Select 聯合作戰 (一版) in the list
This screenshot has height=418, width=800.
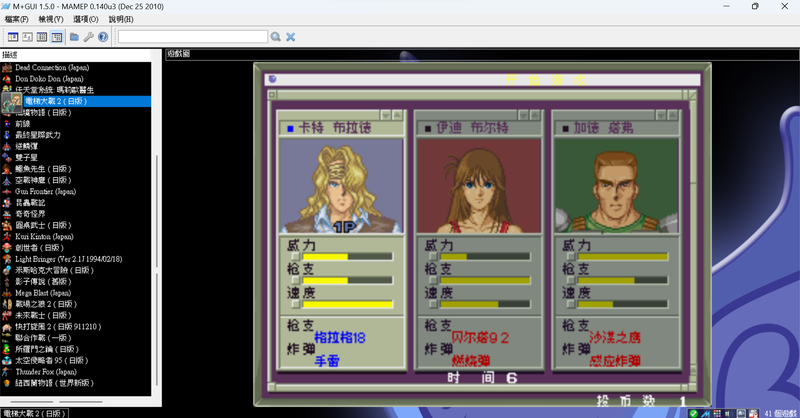point(76,338)
